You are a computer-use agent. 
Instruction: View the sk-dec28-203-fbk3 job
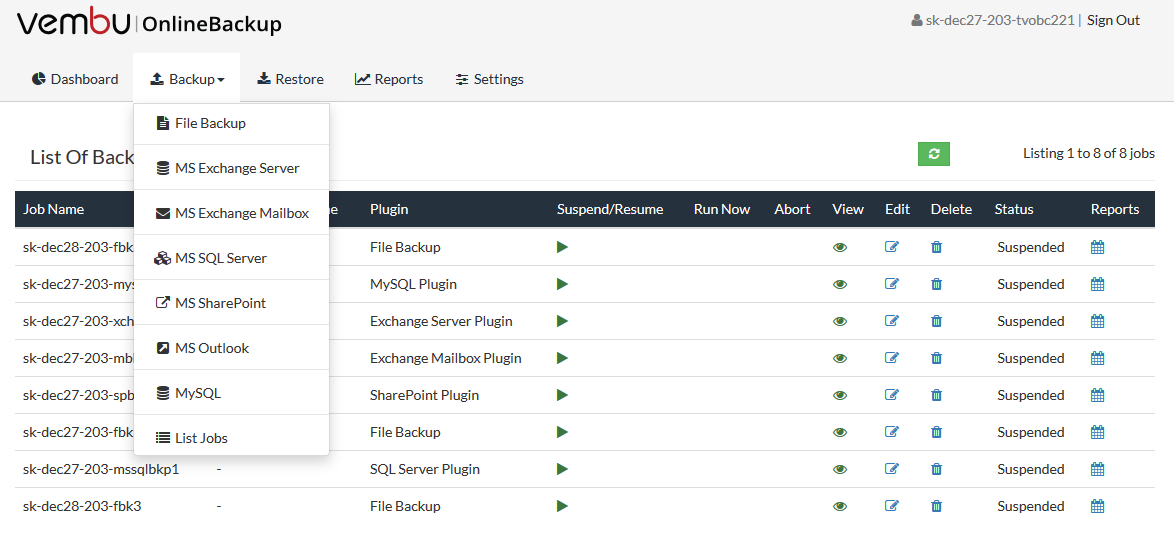tap(840, 507)
